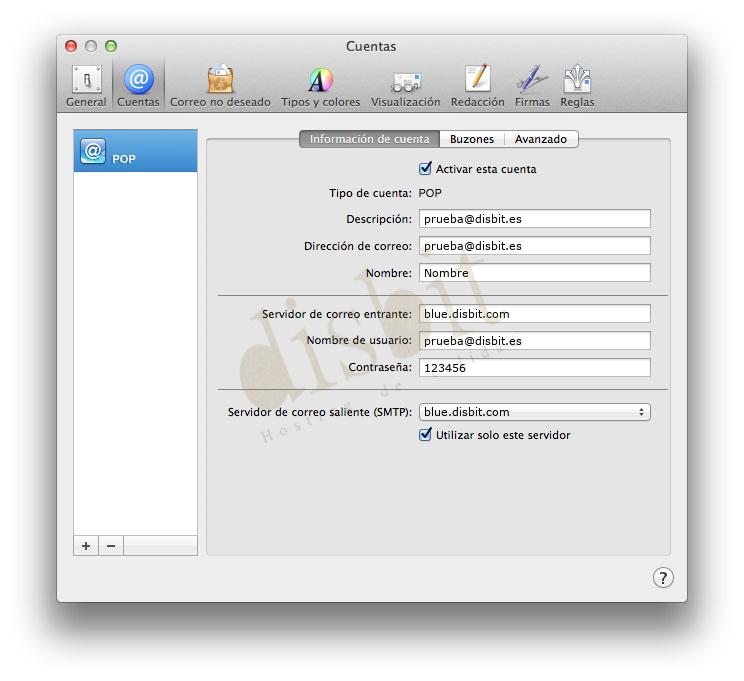
Task: Open the Firmas signatures pane
Action: (x=532, y=86)
